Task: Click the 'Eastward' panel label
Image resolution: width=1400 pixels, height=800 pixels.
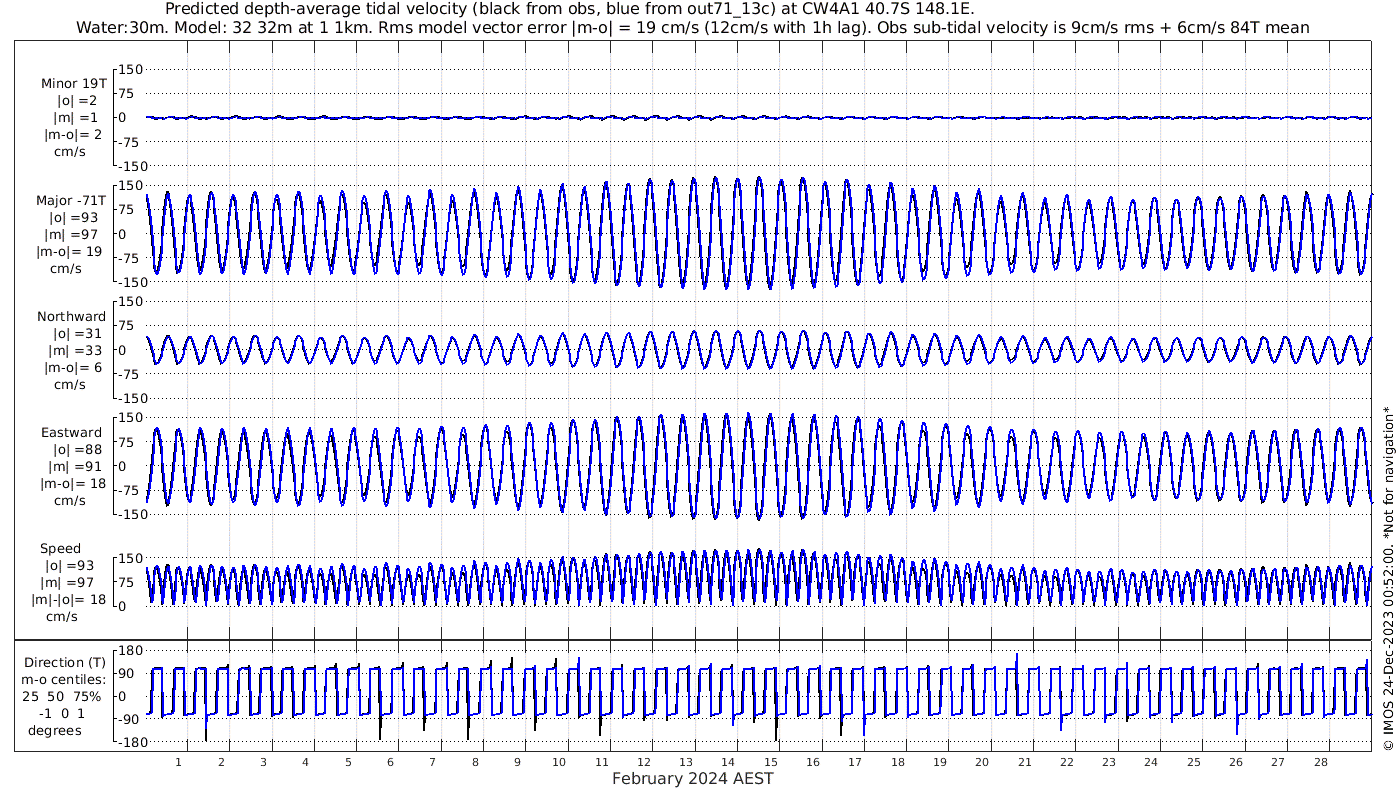Action: [x=72, y=433]
